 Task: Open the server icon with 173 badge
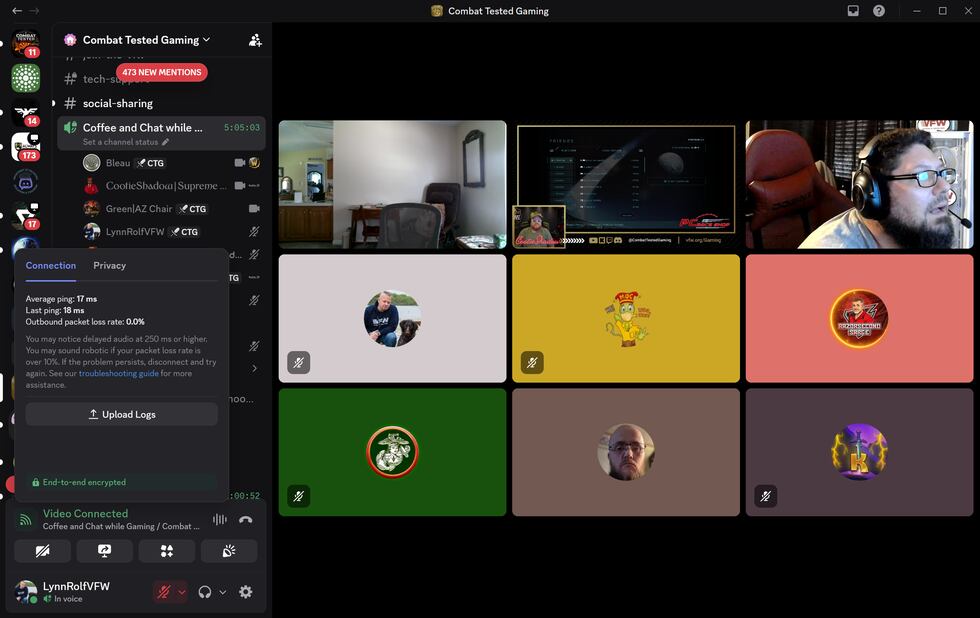click(26, 147)
